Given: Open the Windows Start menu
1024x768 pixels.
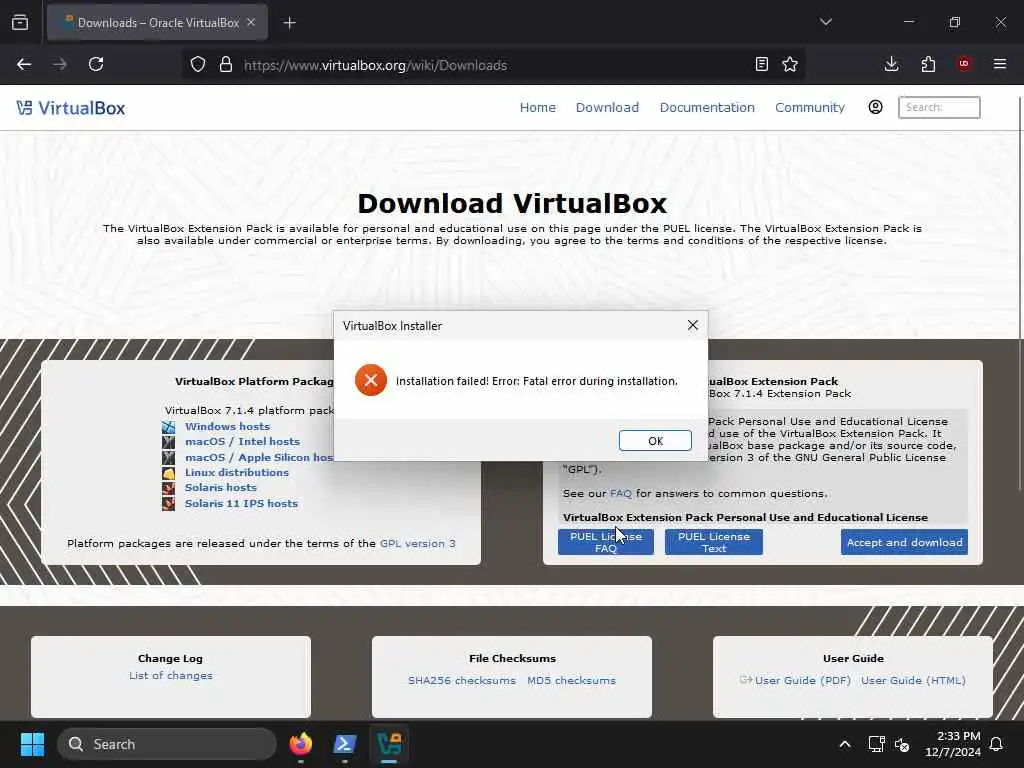Looking at the screenshot, I should (x=32, y=744).
